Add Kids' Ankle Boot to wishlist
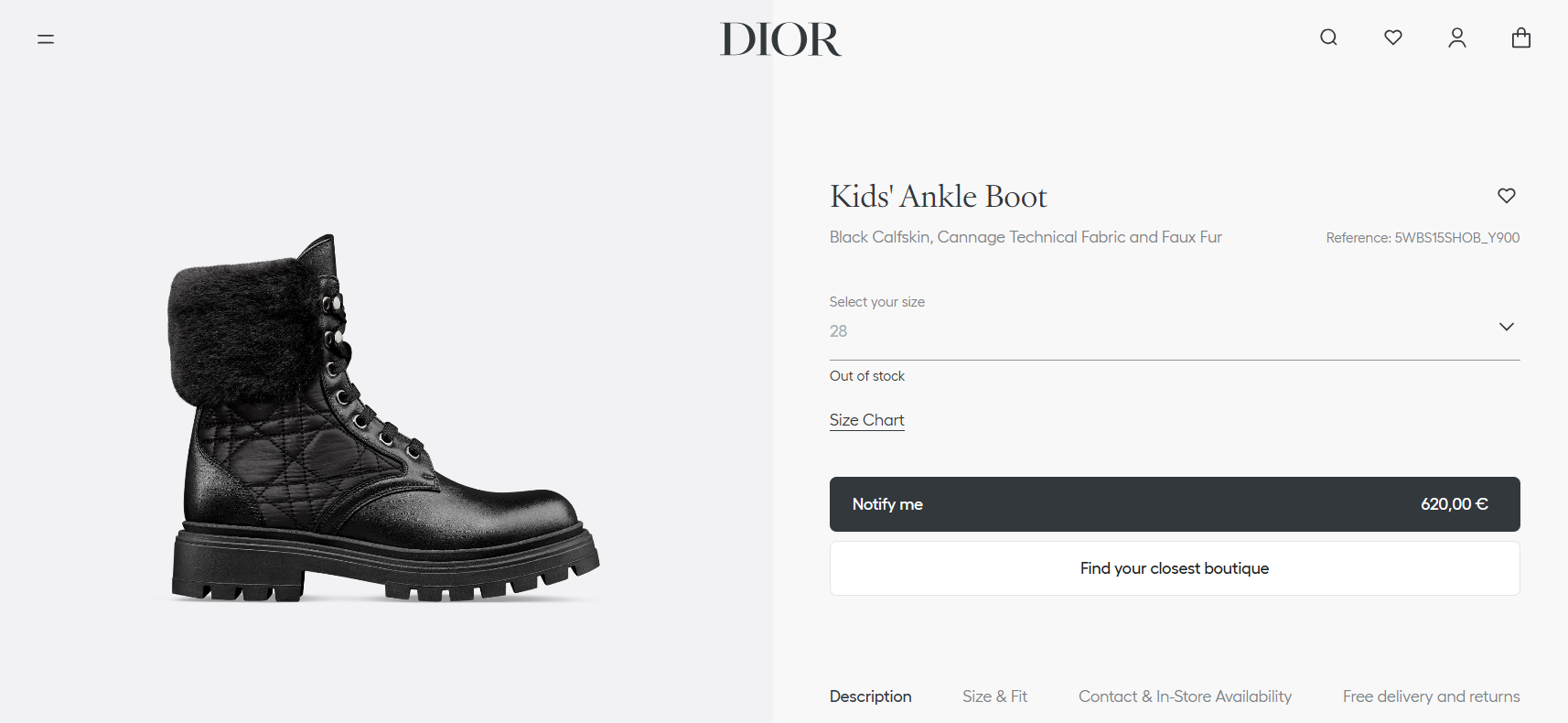Screen dimensions: 1568x723 click(x=1507, y=196)
